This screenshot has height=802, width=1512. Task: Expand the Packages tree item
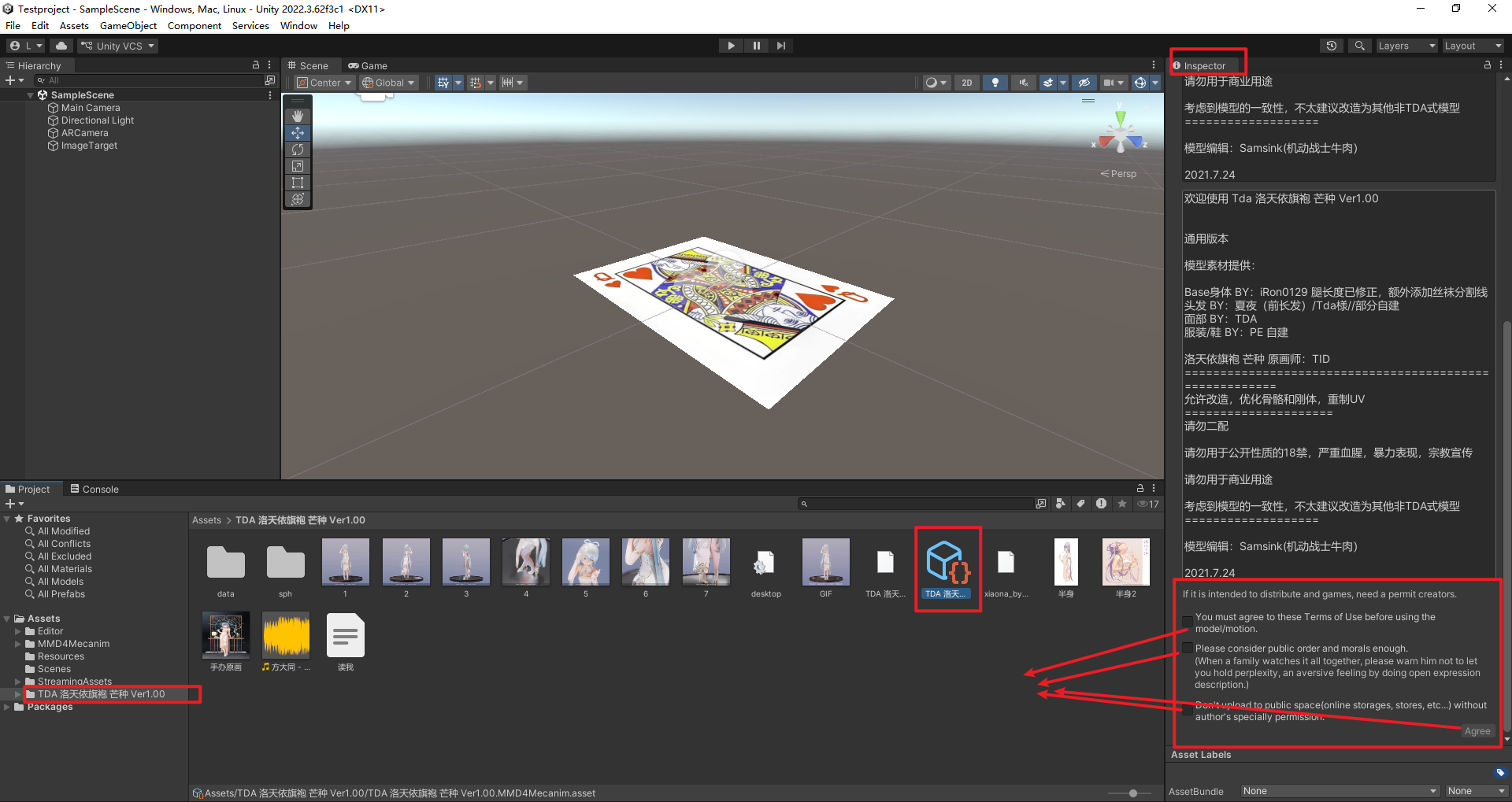coord(7,707)
